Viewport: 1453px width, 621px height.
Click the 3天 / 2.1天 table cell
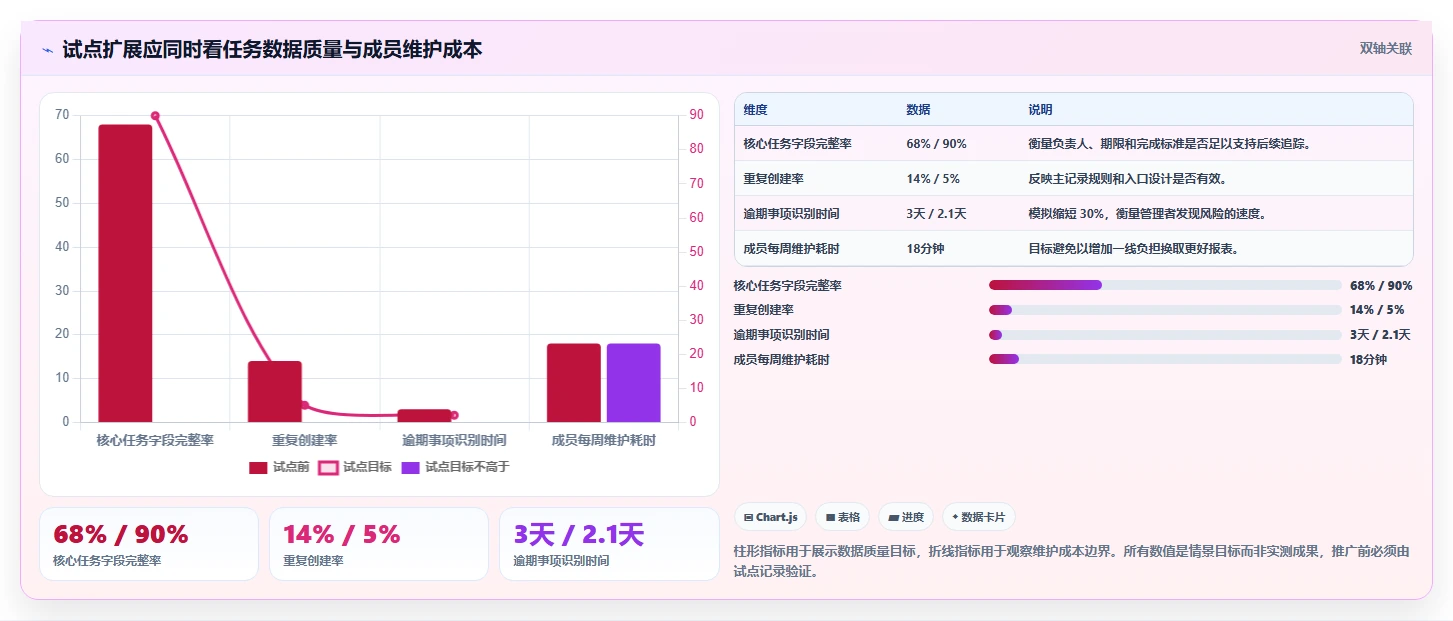pos(936,214)
